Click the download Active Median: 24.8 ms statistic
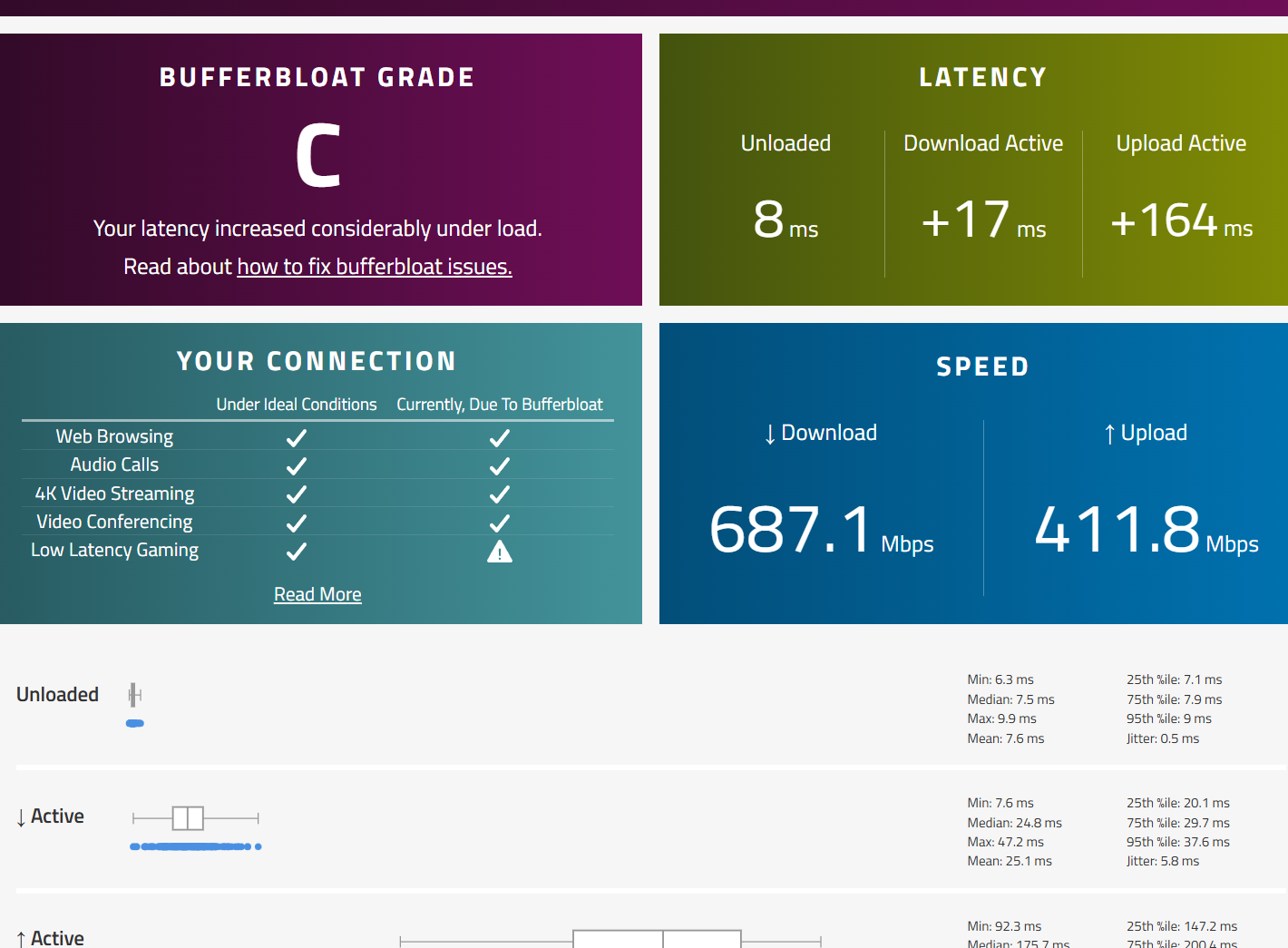1288x948 pixels. [1014, 823]
